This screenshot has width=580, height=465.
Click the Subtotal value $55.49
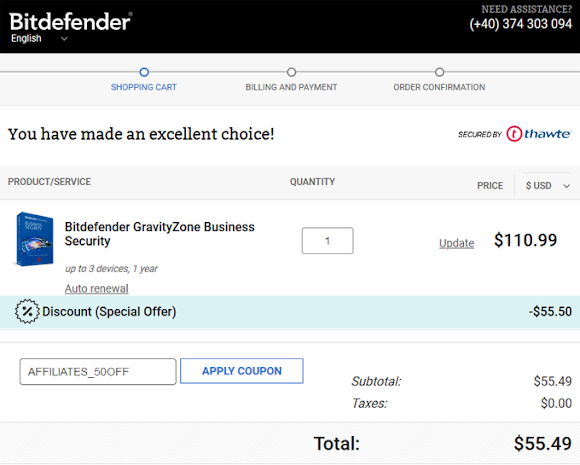553,381
